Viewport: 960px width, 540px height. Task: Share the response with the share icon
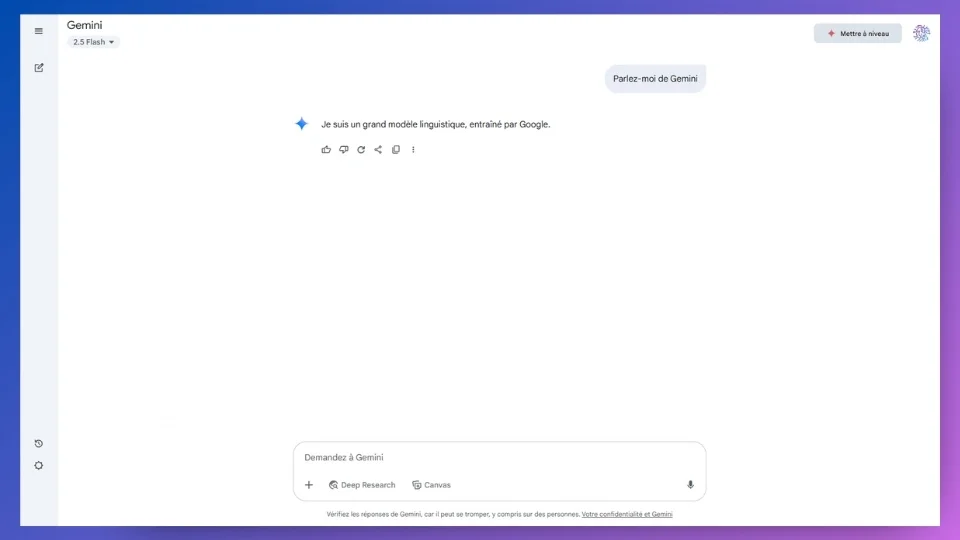(x=378, y=149)
